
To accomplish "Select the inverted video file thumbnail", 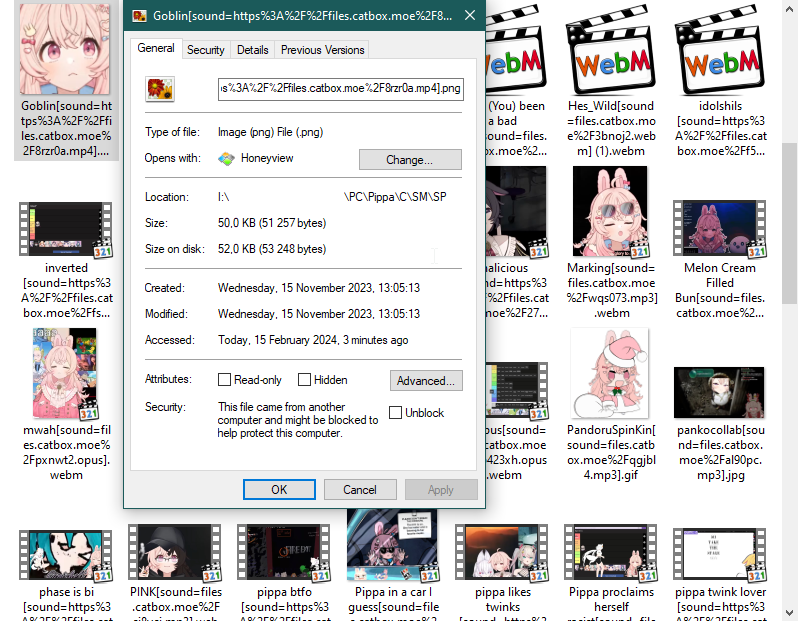I will coord(66,229).
